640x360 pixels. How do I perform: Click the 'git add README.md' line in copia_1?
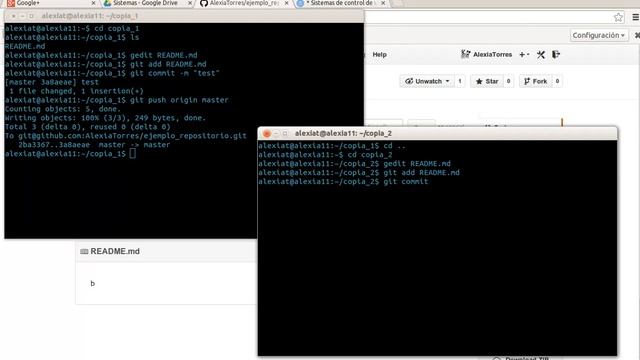[x=106, y=64]
